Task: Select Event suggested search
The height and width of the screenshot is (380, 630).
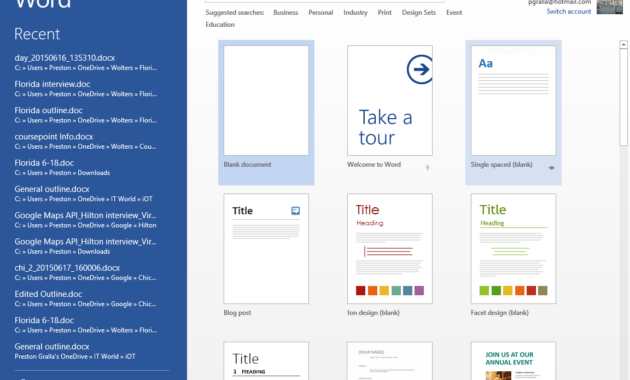Action: click(454, 12)
